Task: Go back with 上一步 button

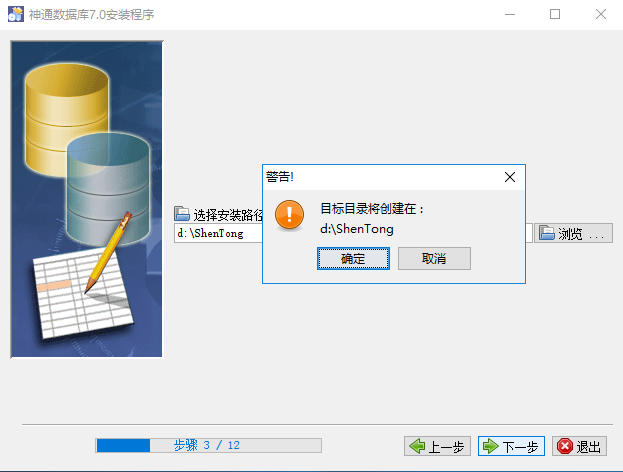Action: (x=437, y=446)
